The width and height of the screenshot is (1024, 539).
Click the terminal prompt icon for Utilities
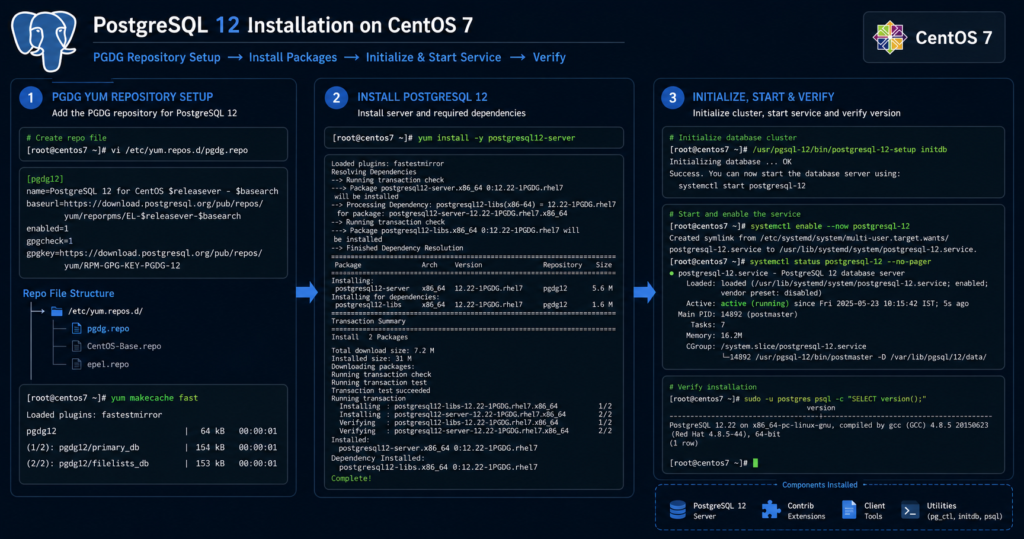910,510
